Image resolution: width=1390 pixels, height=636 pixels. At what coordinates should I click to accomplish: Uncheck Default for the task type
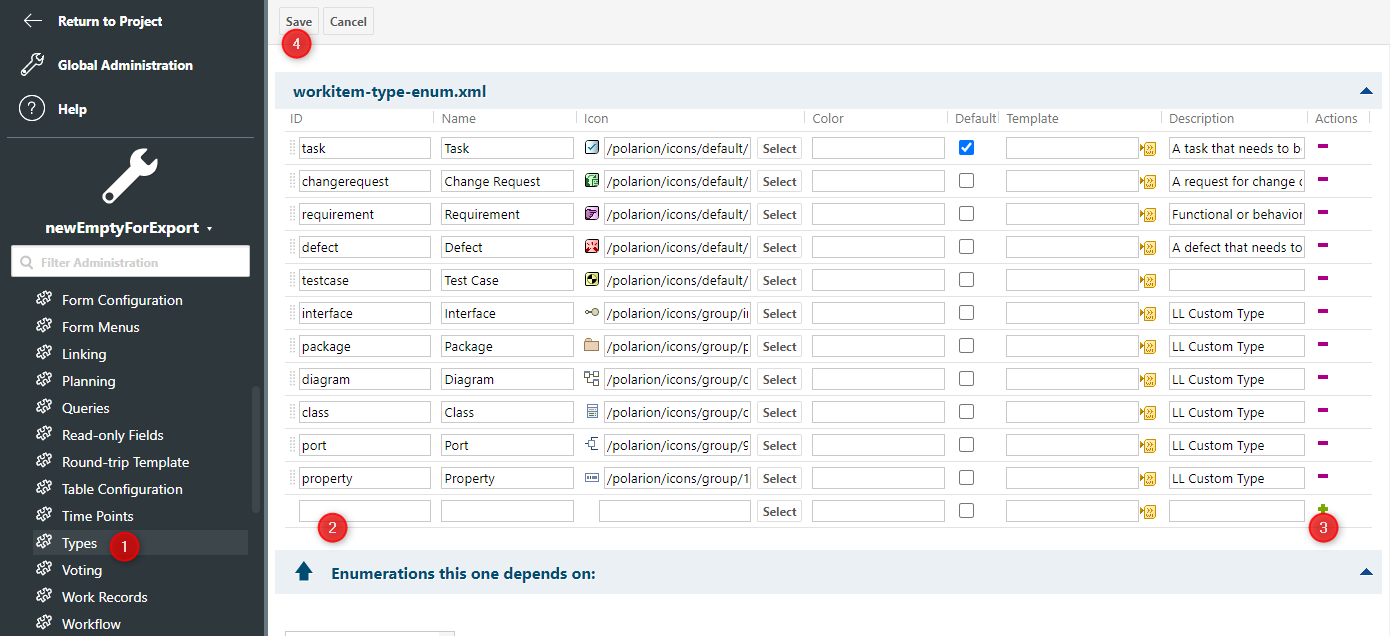pos(965,147)
